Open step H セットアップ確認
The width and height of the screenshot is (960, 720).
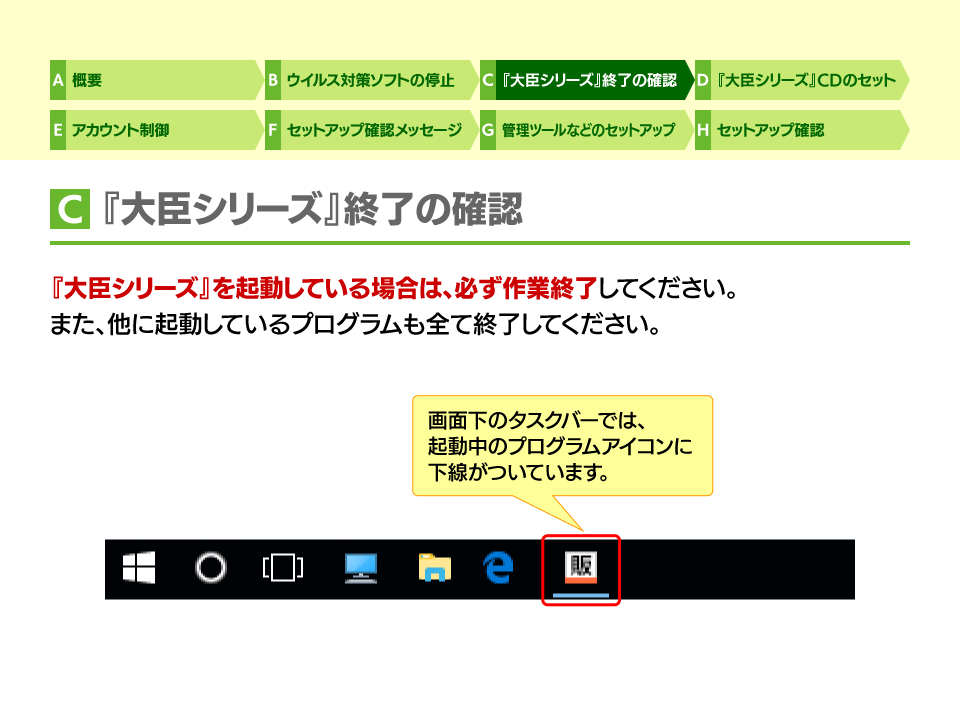pos(802,130)
